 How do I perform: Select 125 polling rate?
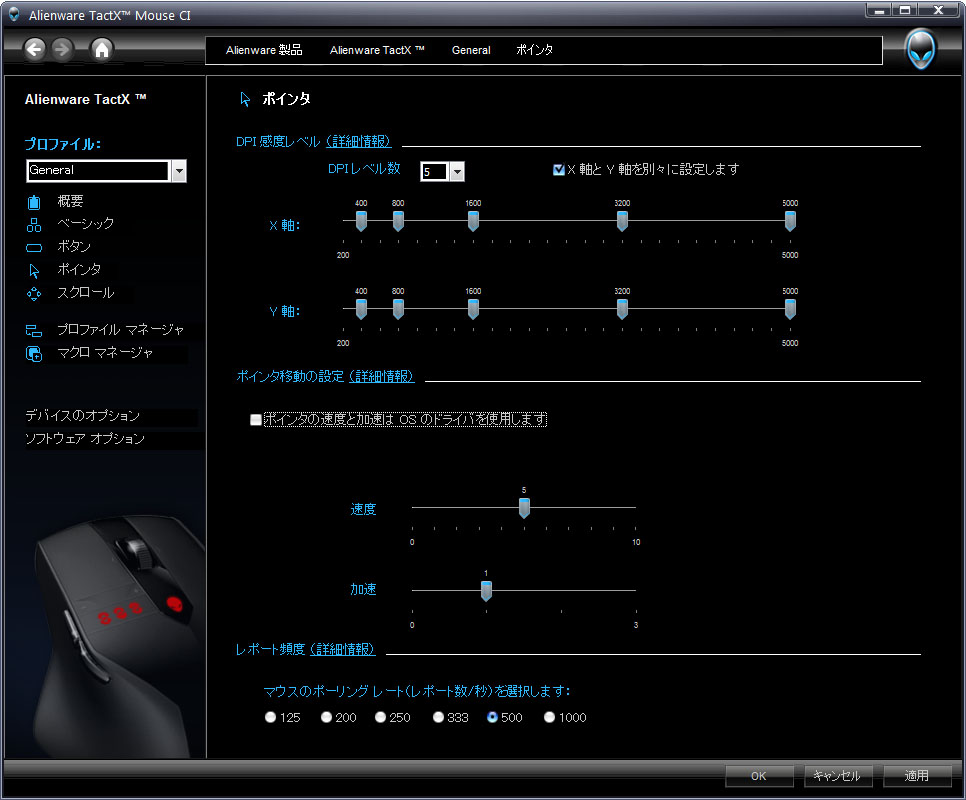coord(270,717)
